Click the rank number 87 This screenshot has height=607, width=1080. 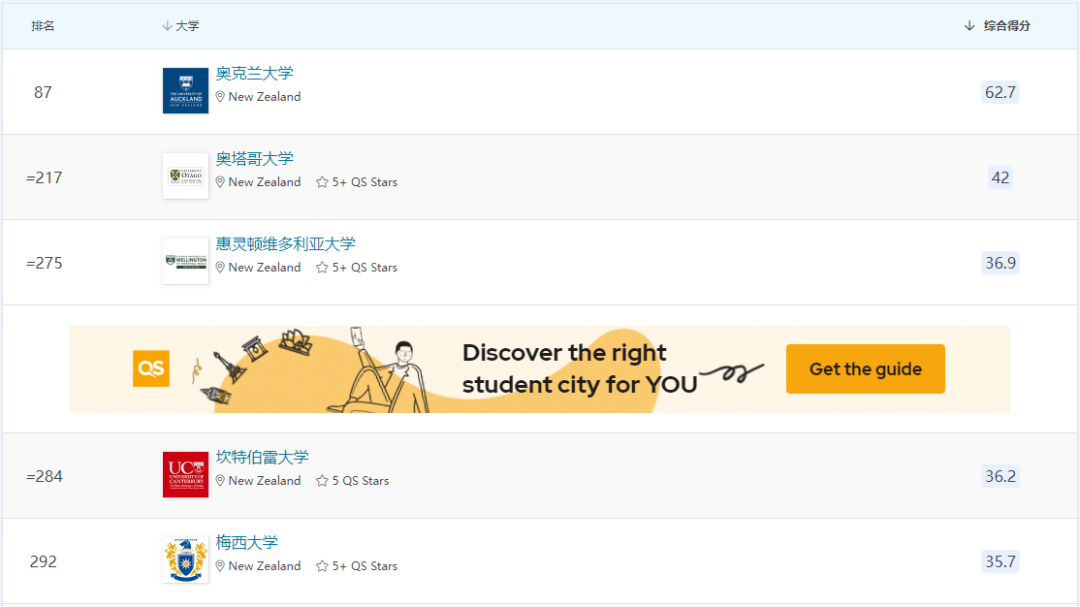coord(43,92)
